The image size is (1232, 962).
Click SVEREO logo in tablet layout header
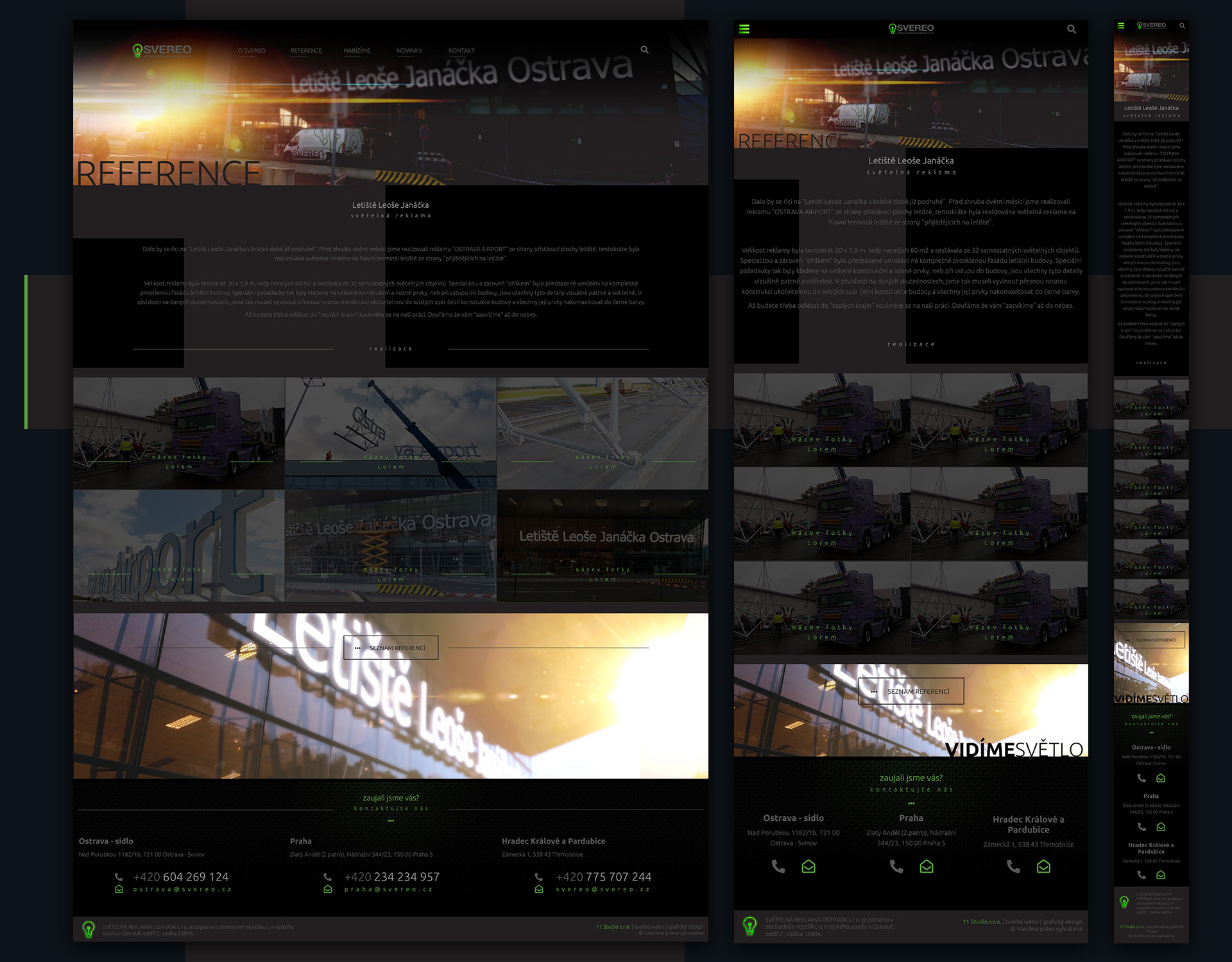[911, 28]
